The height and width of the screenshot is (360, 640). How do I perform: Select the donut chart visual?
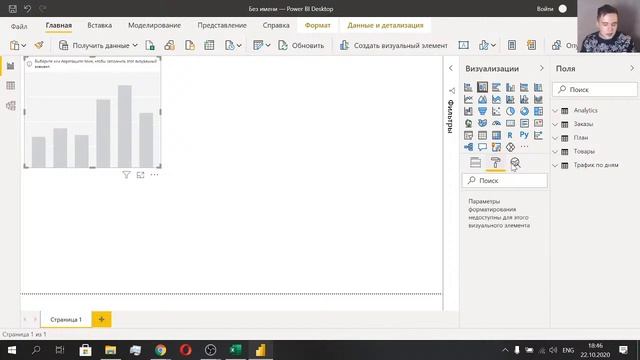[524, 111]
